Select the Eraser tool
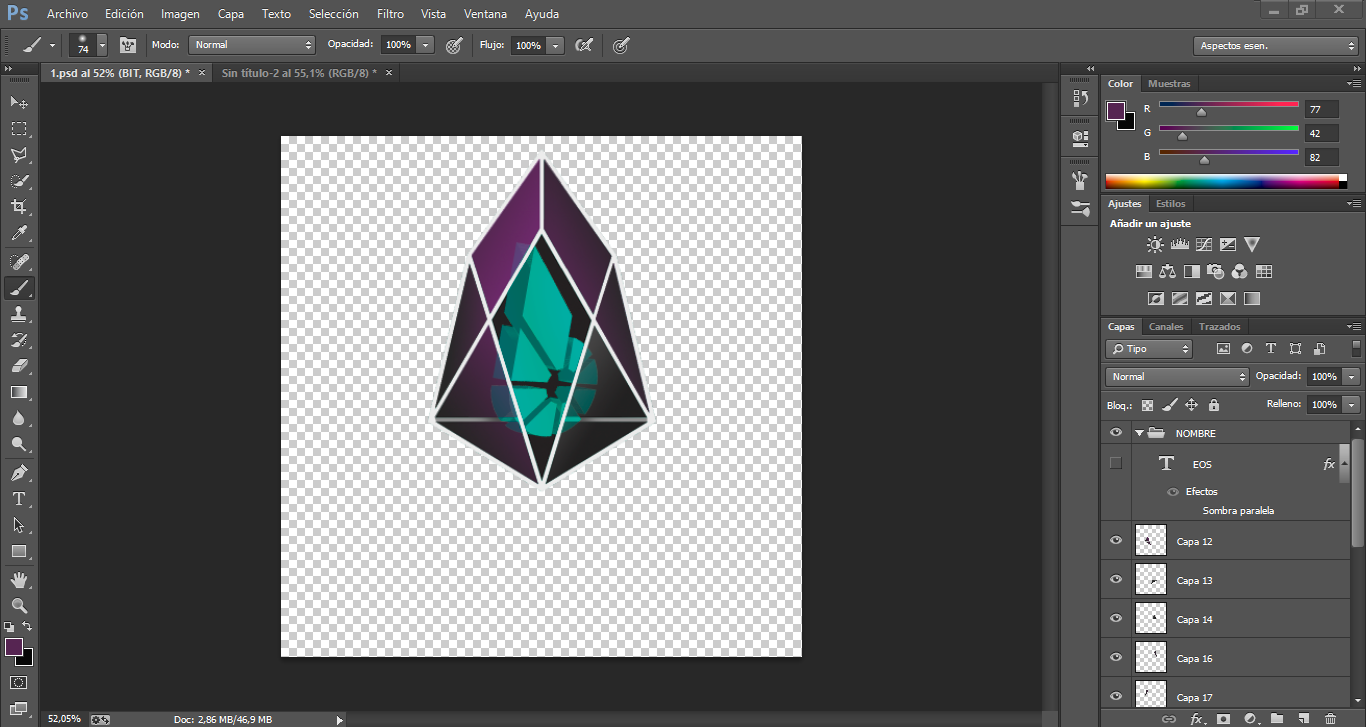The width and height of the screenshot is (1366, 727). pyautogui.click(x=19, y=366)
